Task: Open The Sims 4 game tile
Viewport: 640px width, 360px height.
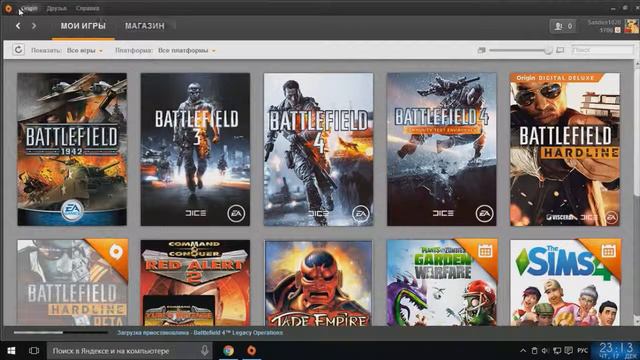Action: coord(565,282)
